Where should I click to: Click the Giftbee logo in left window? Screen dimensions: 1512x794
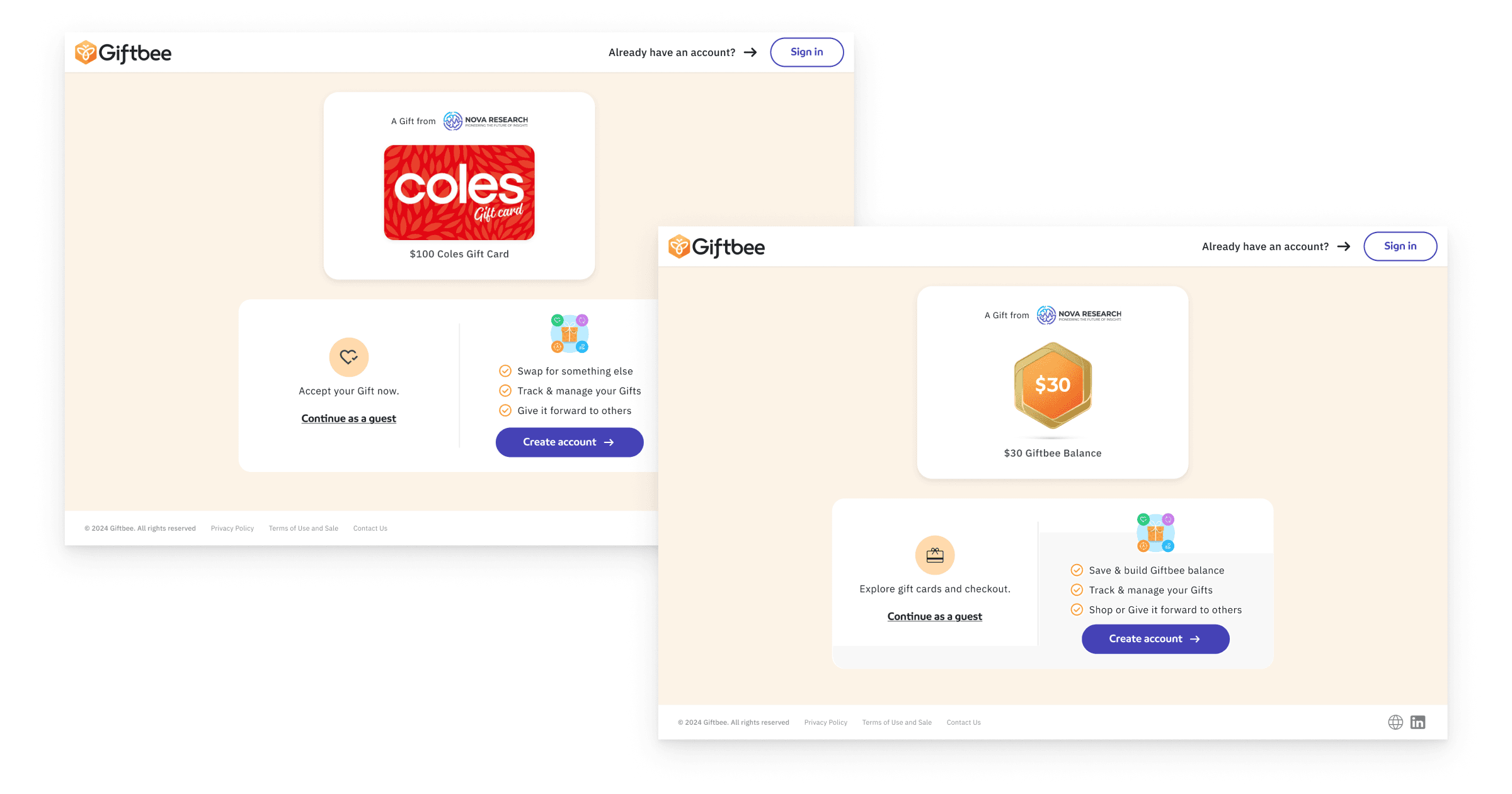click(x=123, y=53)
